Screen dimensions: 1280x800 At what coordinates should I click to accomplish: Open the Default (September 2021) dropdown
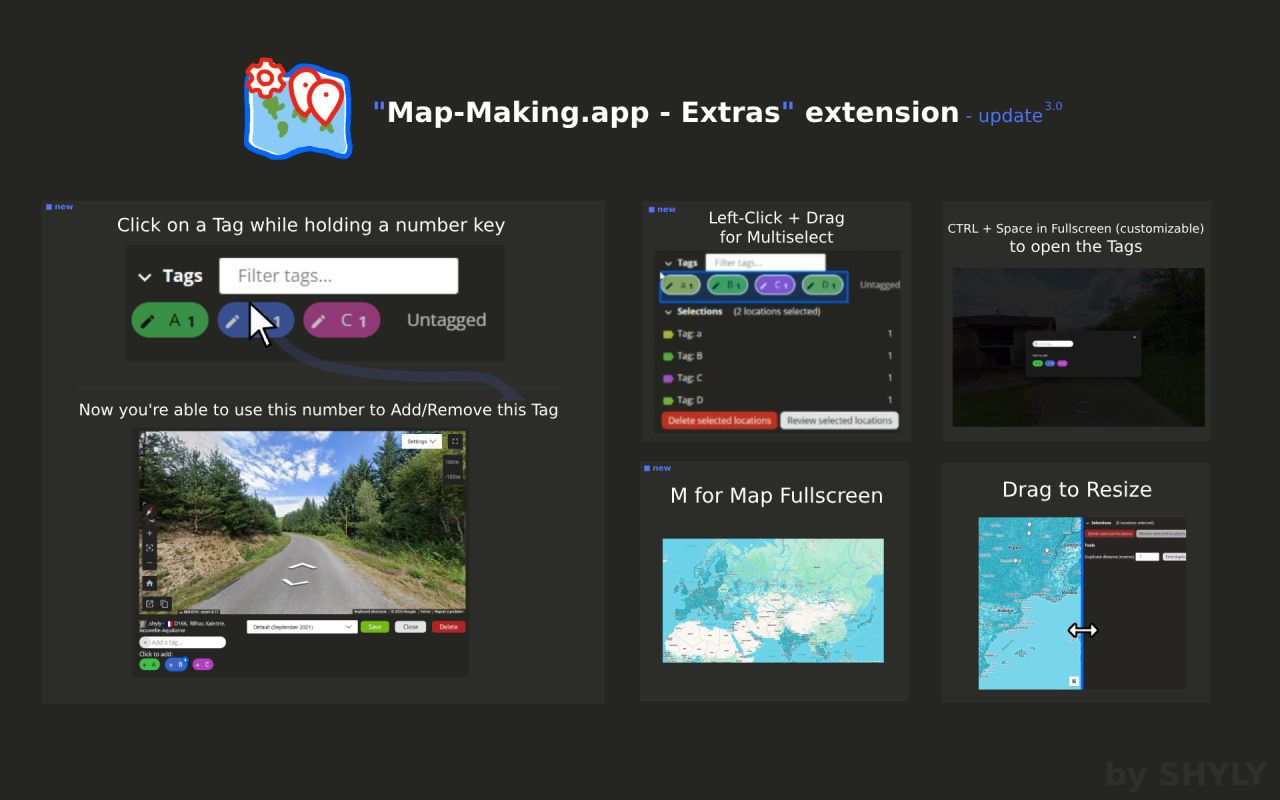(x=302, y=627)
